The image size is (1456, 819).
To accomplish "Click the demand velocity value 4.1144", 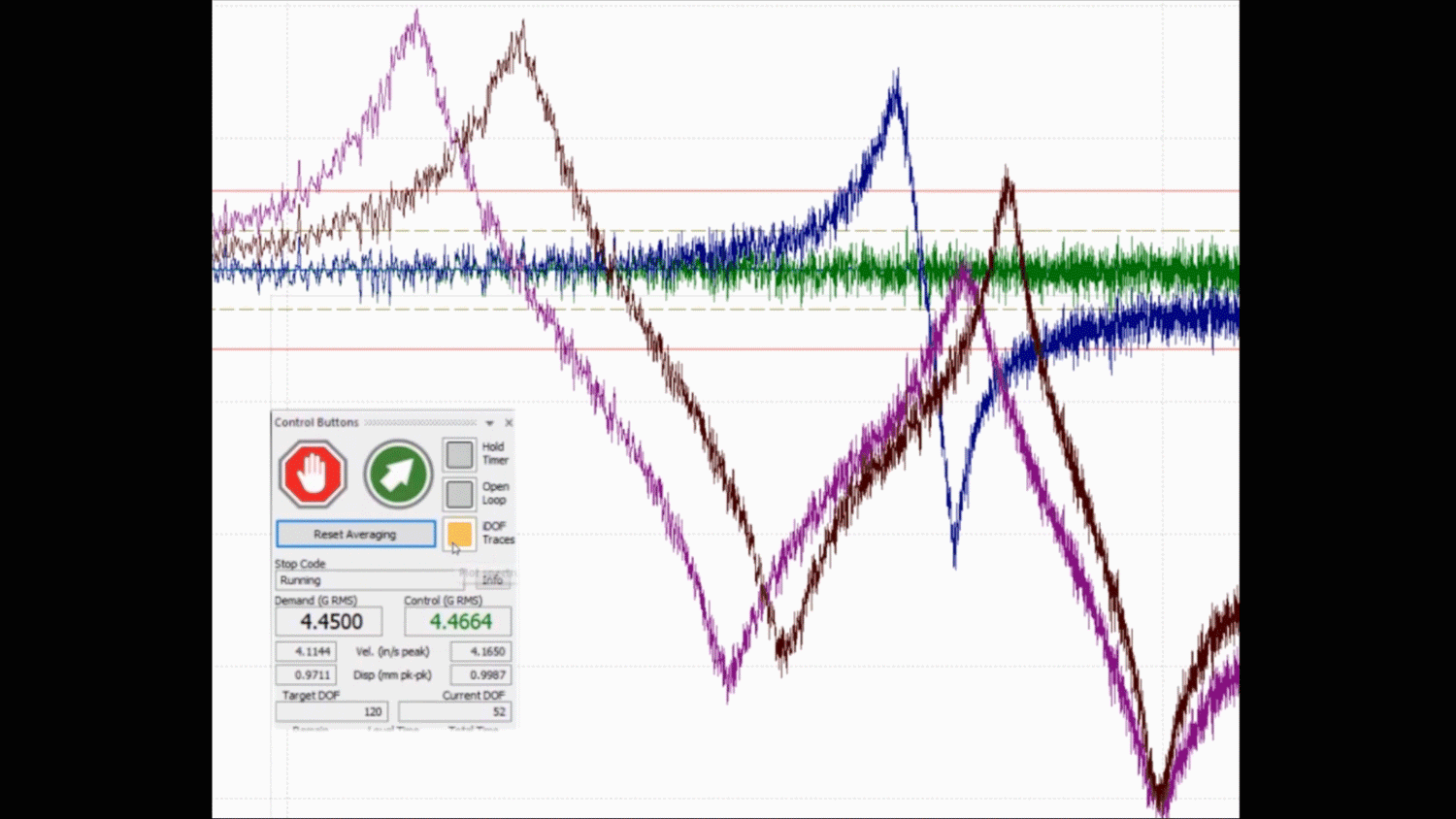I will pos(306,652).
